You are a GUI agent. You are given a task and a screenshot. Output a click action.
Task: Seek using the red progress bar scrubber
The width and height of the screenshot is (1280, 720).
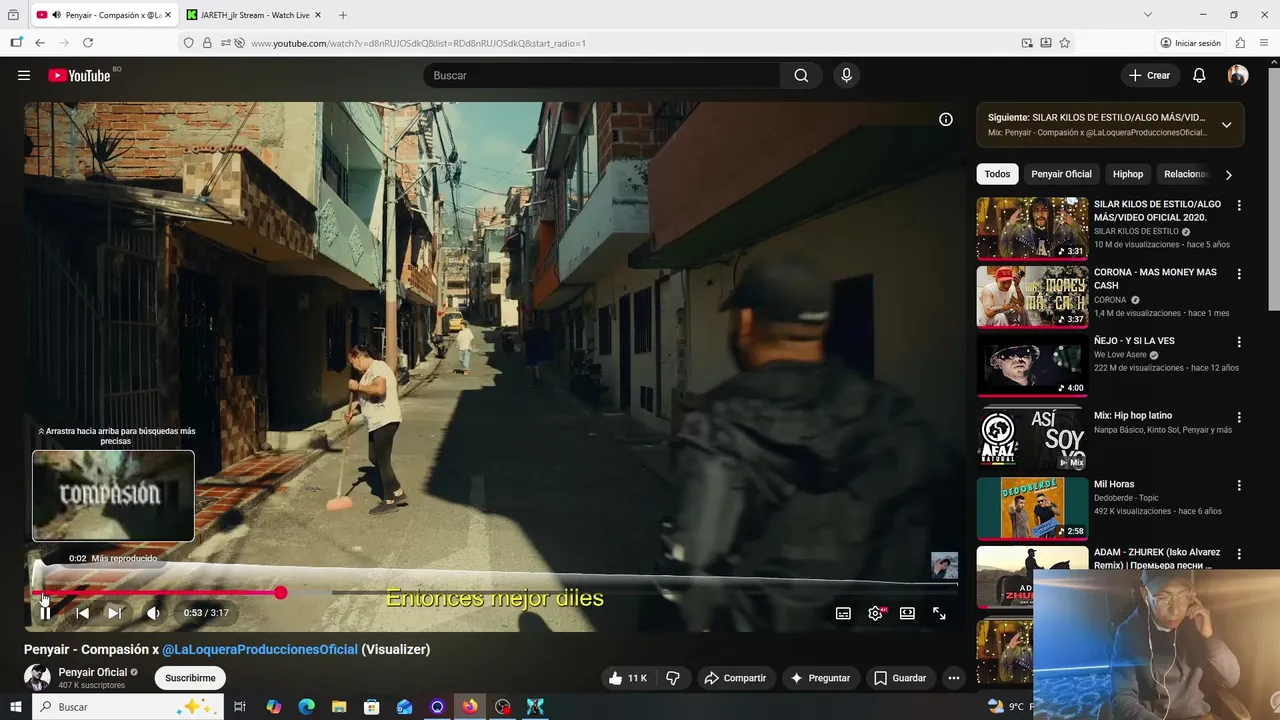281,593
